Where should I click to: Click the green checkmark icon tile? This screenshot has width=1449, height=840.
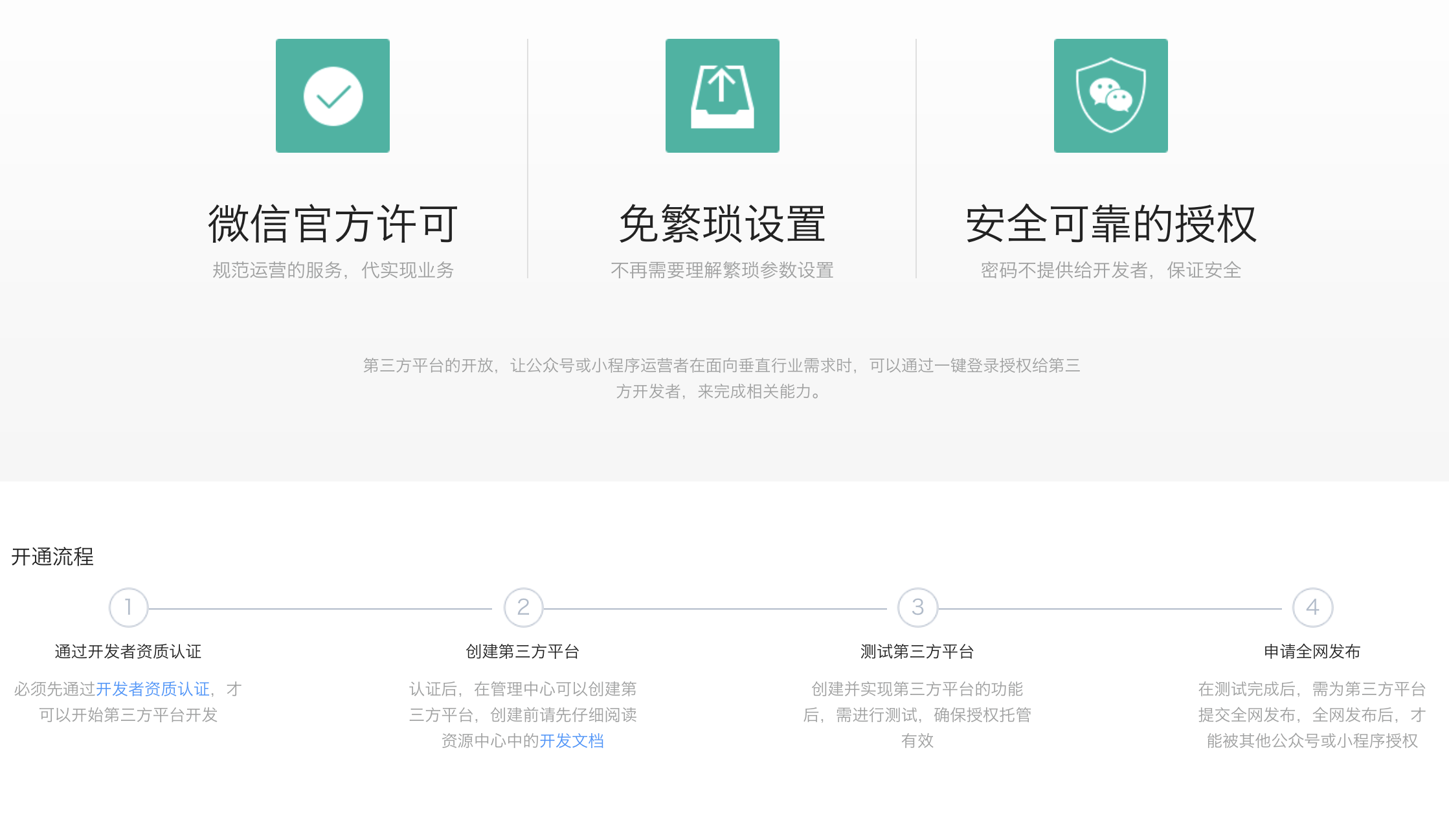(333, 96)
